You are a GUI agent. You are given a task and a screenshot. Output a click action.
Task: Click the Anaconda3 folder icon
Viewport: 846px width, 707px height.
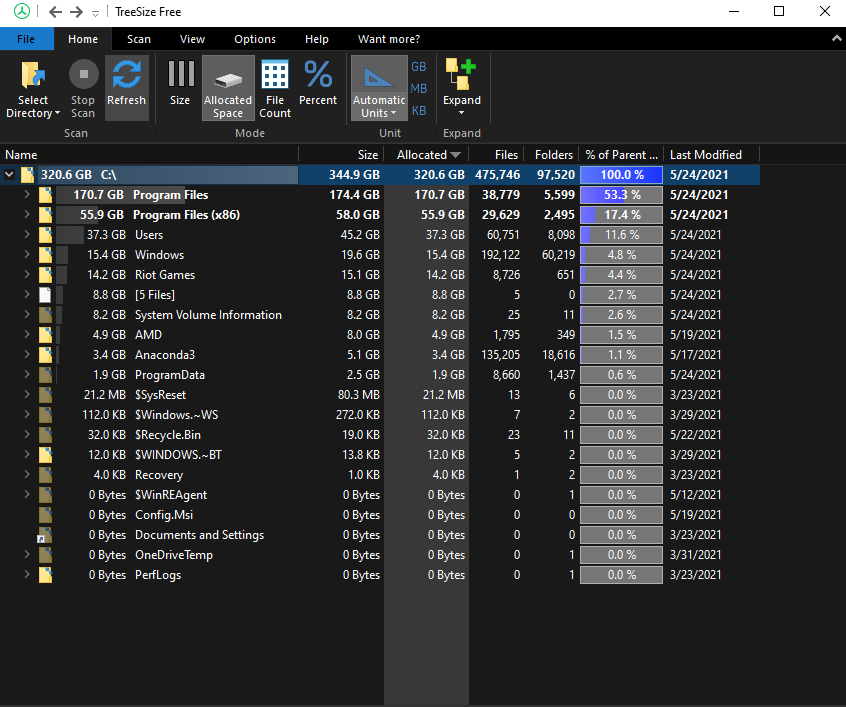click(x=45, y=355)
